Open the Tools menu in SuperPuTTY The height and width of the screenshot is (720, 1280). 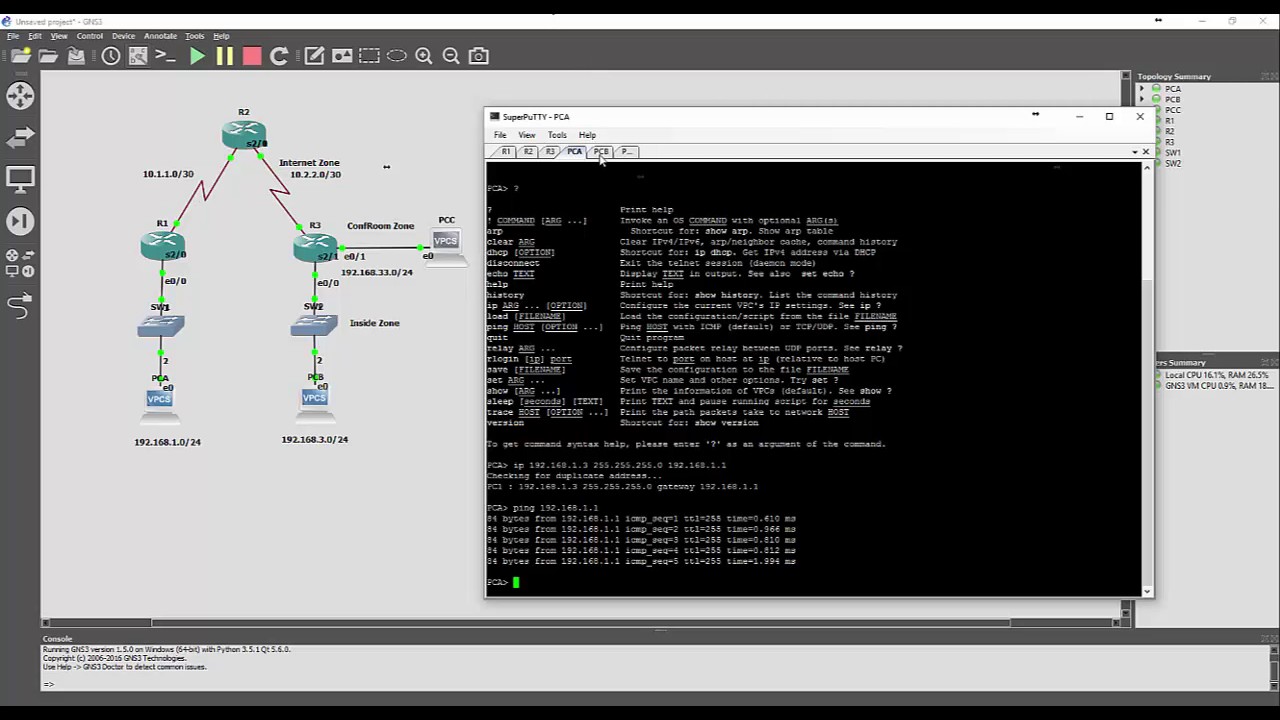557,135
